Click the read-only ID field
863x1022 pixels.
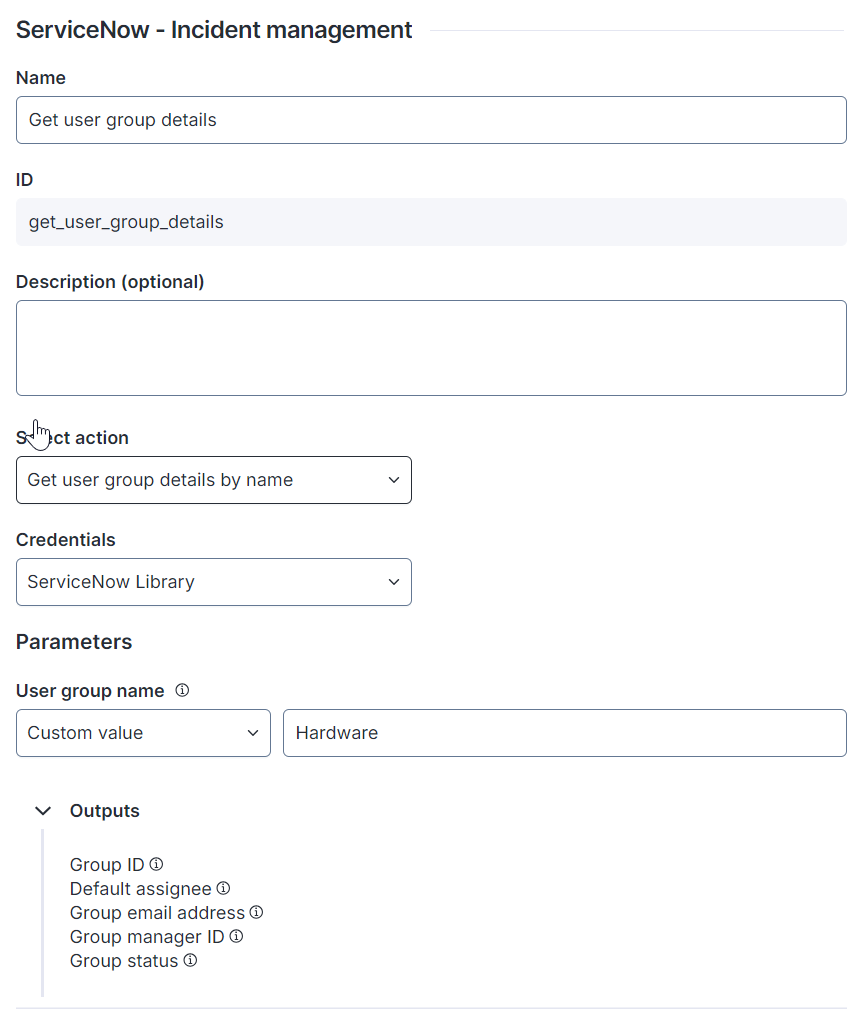[x=431, y=222]
